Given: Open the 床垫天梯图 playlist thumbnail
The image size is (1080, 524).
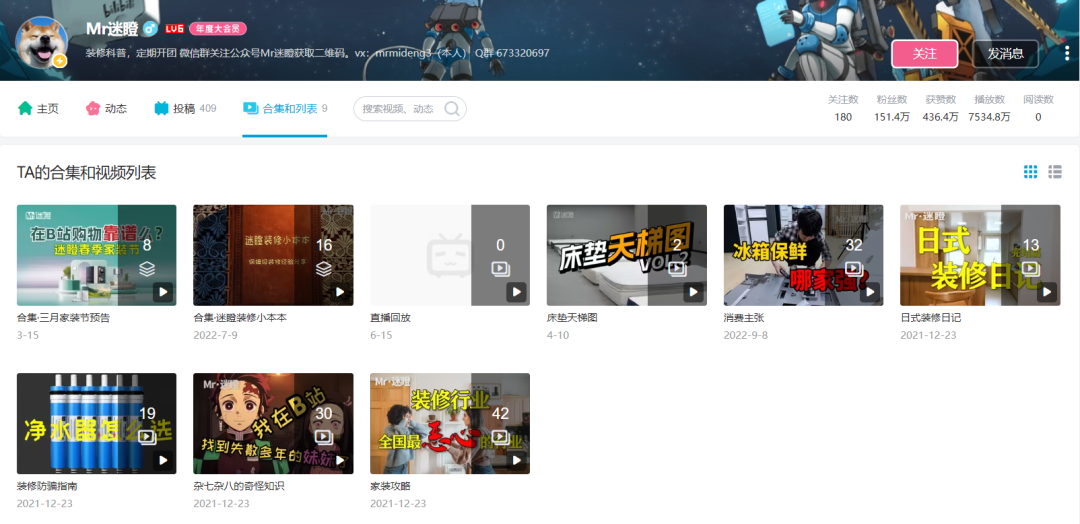Looking at the screenshot, I should click(626, 255).
